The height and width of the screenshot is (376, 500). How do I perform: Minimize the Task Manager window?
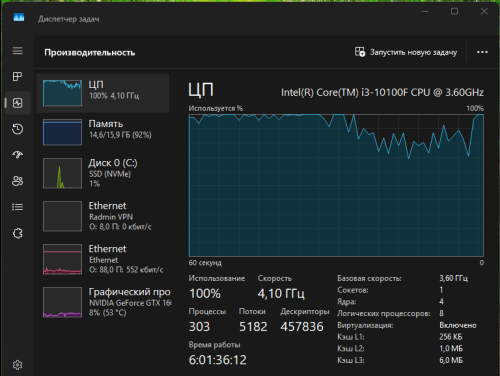click(x=425, y=11)
